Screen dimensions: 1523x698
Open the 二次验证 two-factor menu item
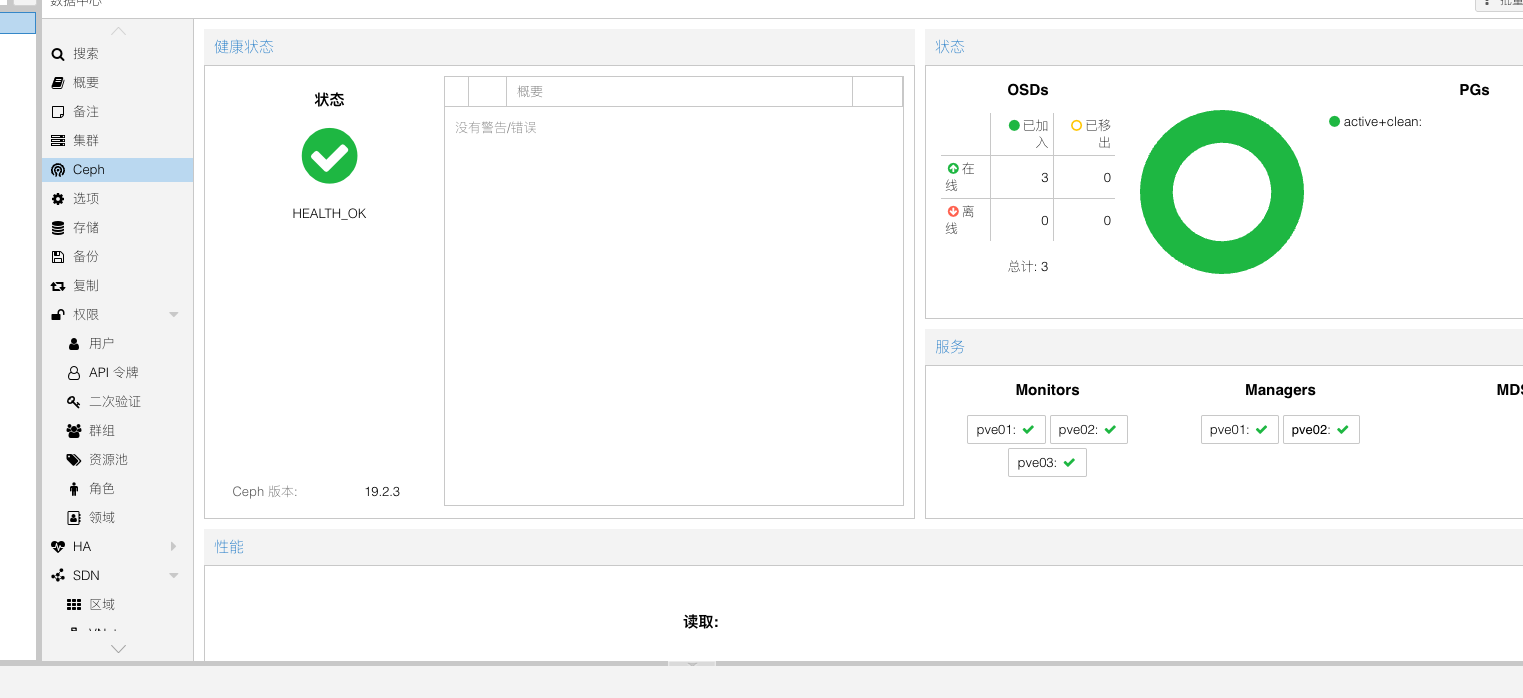pos(114,402)
